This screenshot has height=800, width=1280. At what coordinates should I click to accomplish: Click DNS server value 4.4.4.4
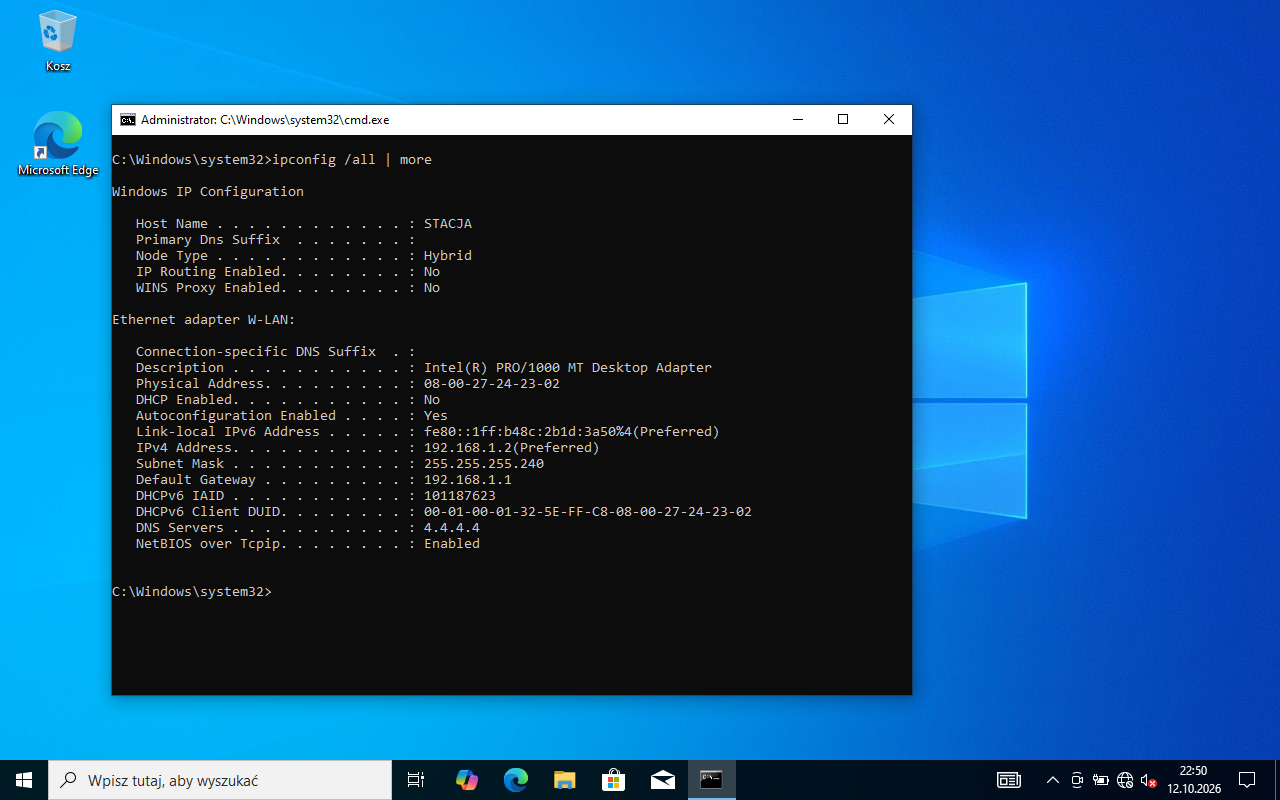pos(452,528)
